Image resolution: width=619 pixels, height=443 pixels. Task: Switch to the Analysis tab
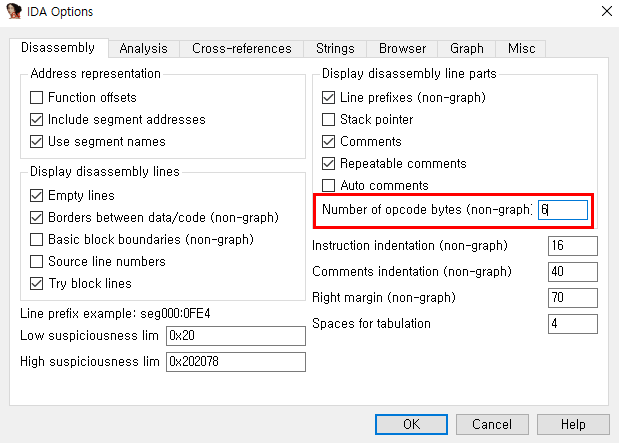pos(144,49)
